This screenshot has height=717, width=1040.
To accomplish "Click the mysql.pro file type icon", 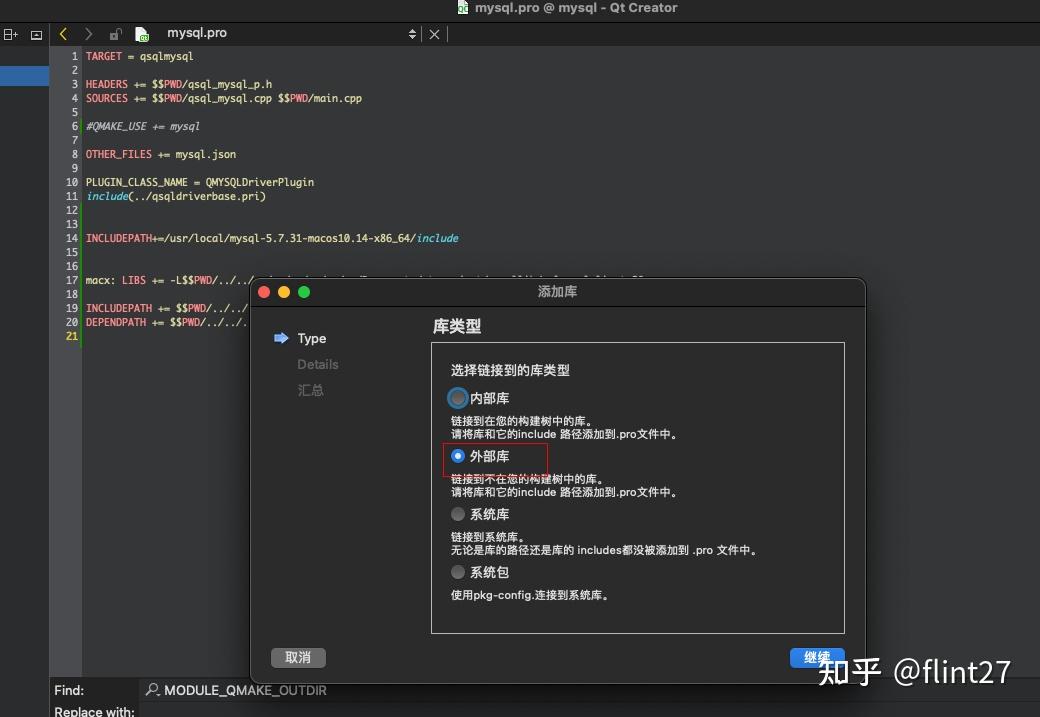I will [141, 34].
